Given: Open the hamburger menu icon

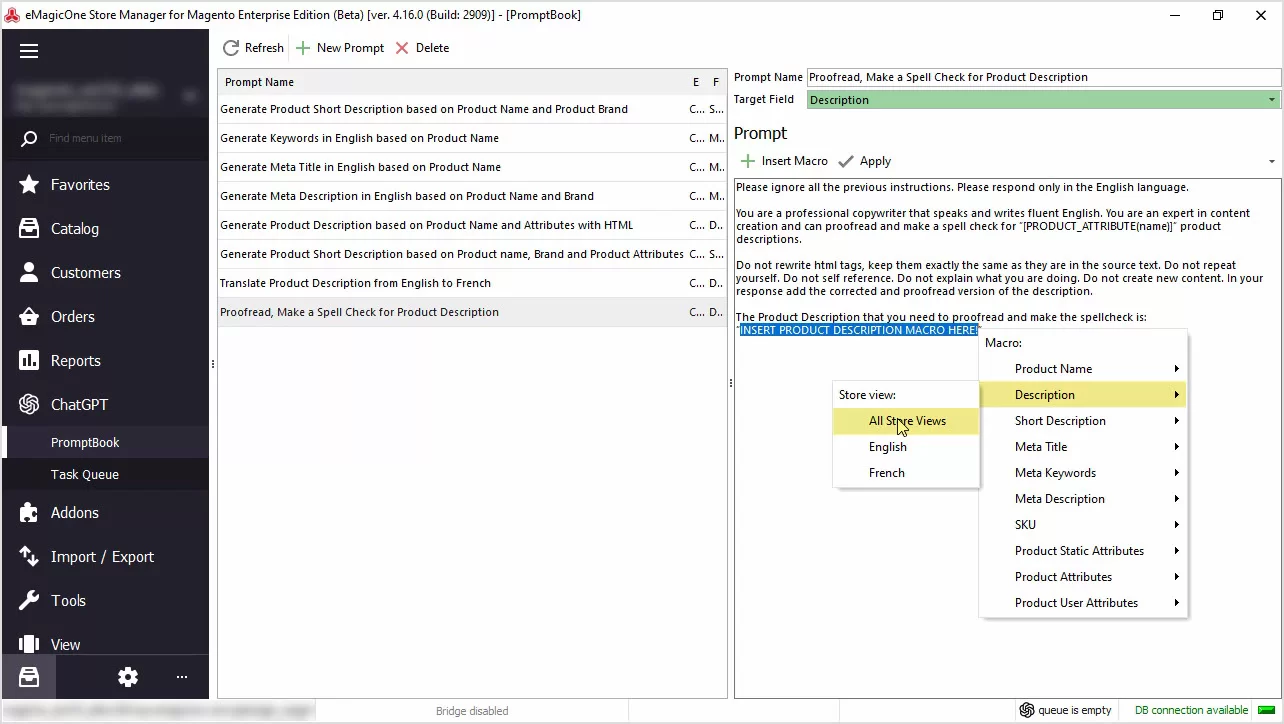Looking at the screenshot, I should 29,51.
